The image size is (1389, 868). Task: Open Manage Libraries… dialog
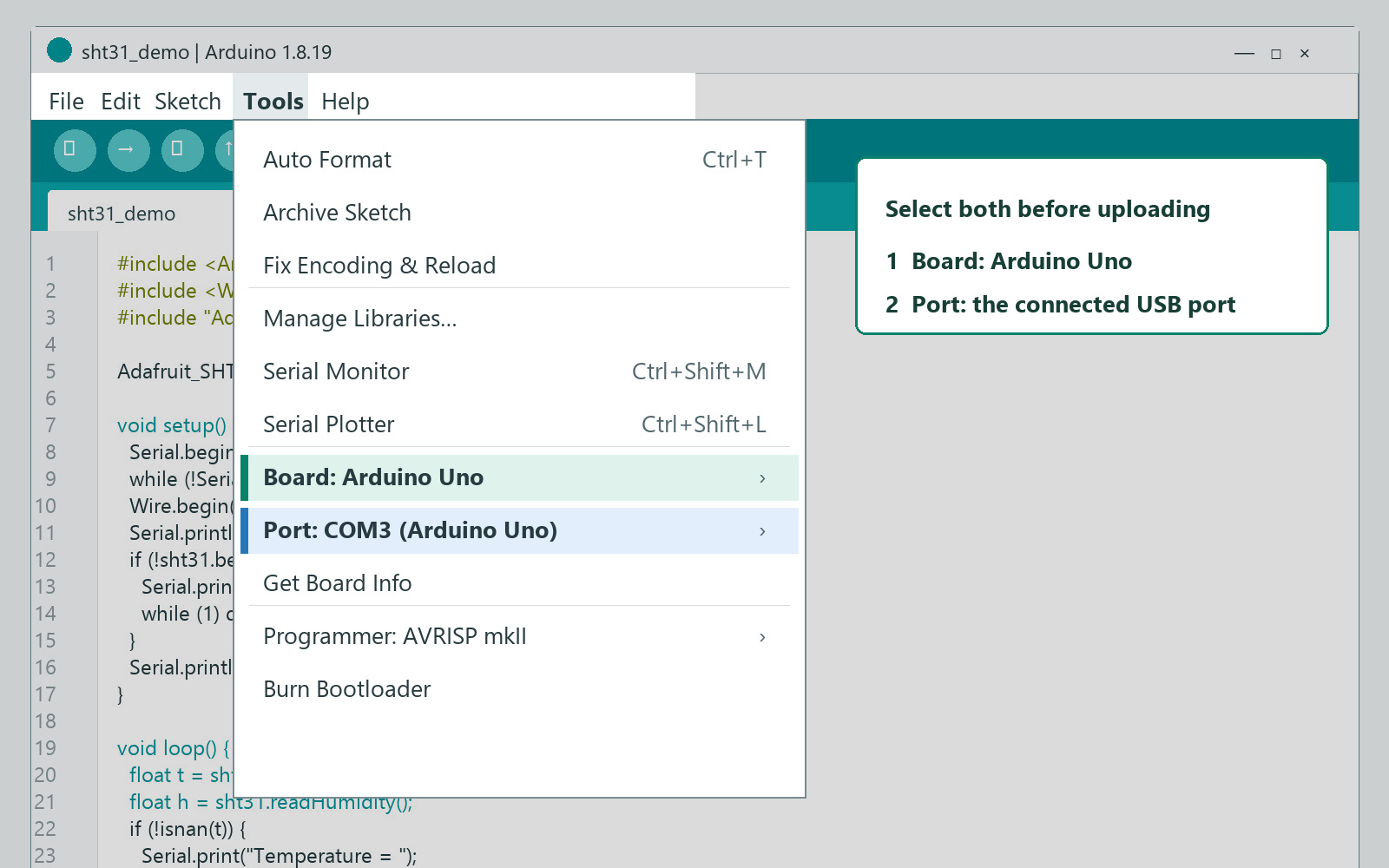519,319
